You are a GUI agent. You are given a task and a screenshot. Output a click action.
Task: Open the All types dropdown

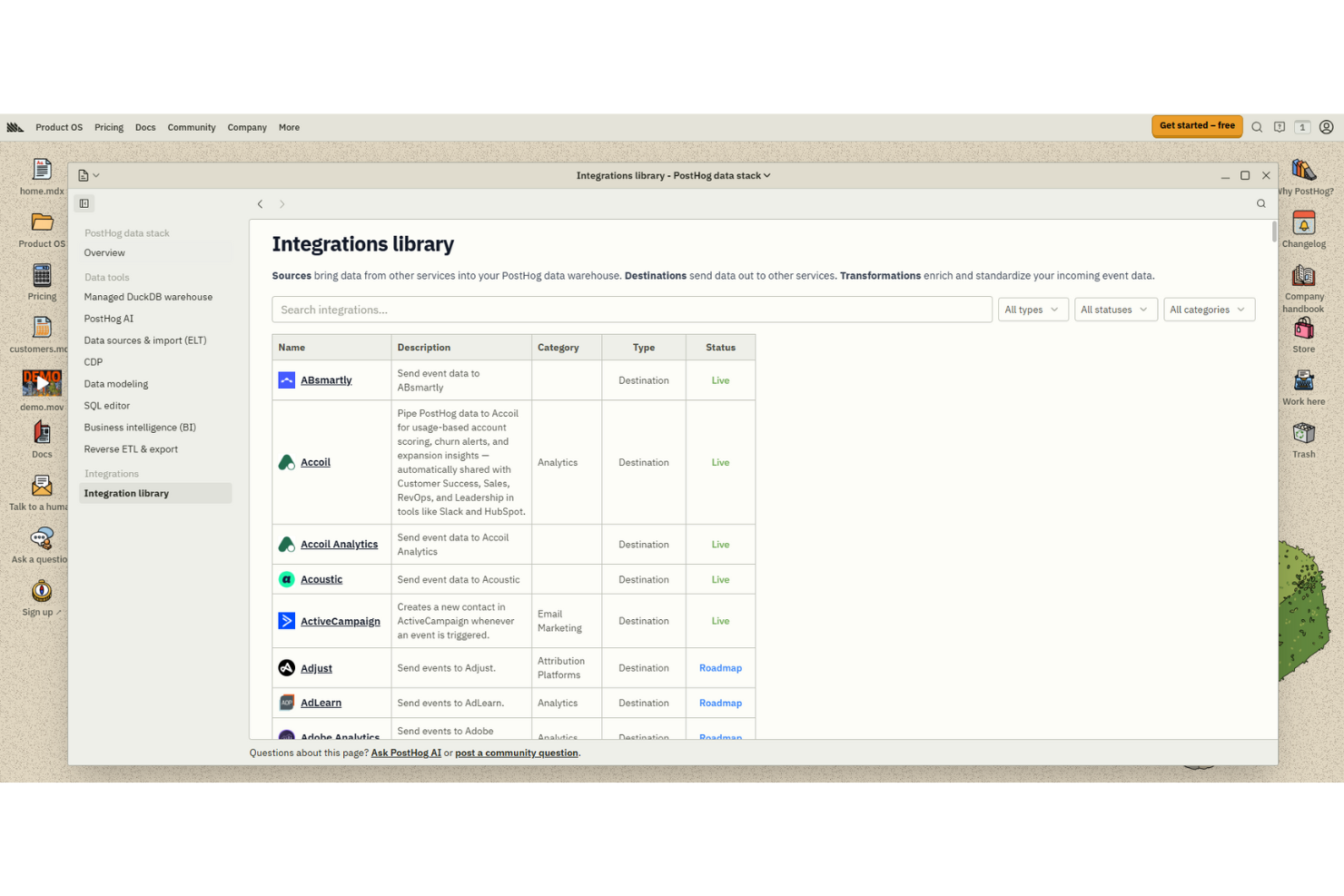[1033, 310]
